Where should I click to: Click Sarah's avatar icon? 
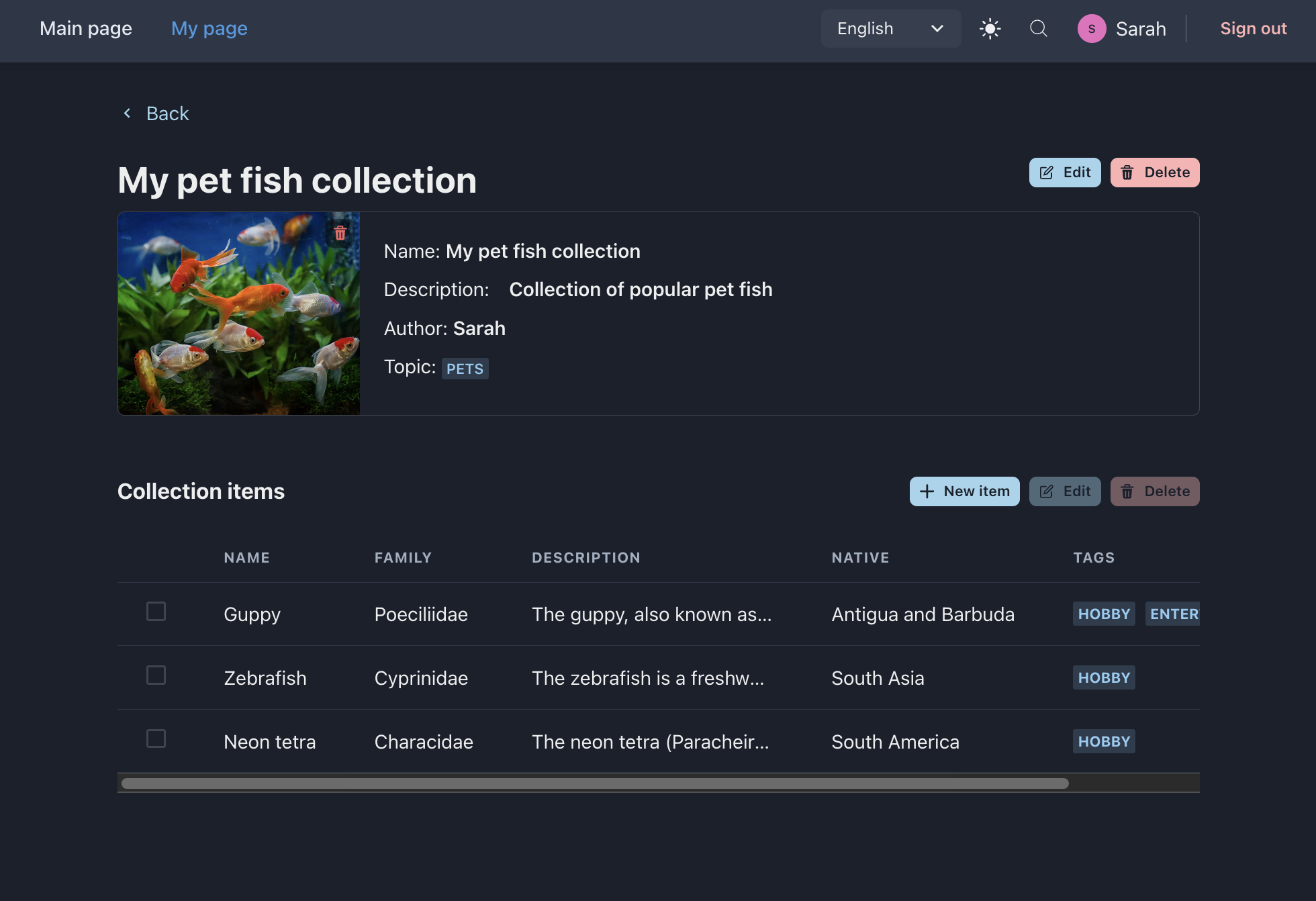(x=1091, y=28)
